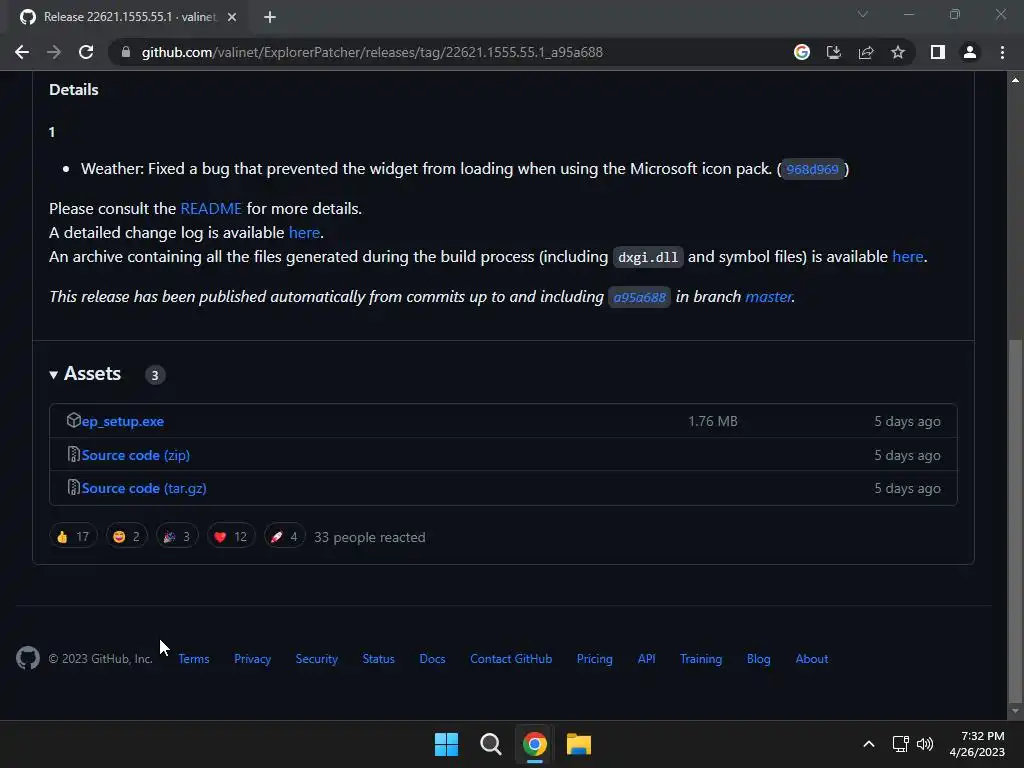Open the Terms footer link
Viewport: 1024px width, 768px height.
click(194, 659)
